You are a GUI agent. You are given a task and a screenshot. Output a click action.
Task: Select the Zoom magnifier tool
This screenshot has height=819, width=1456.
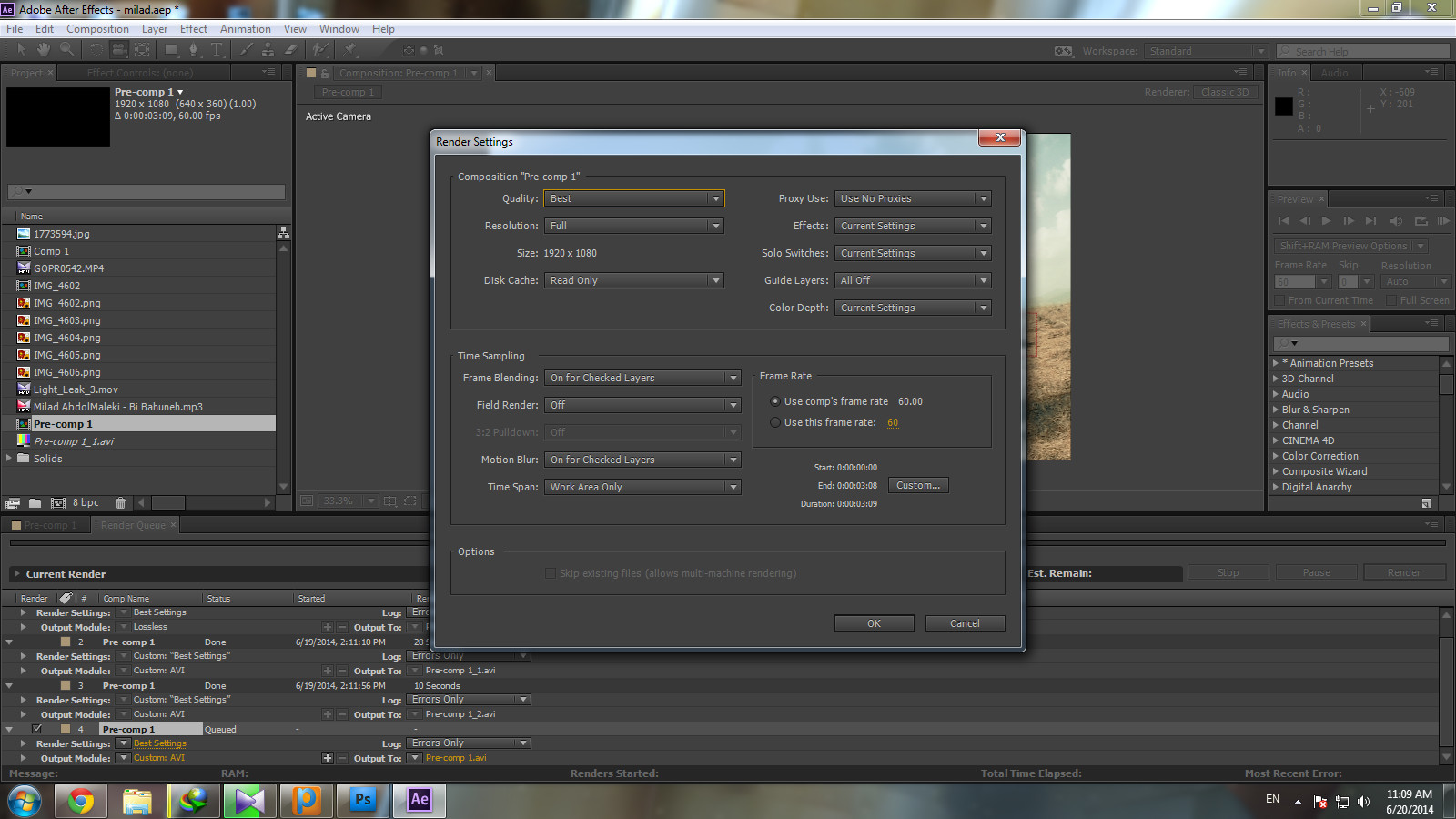67,49
